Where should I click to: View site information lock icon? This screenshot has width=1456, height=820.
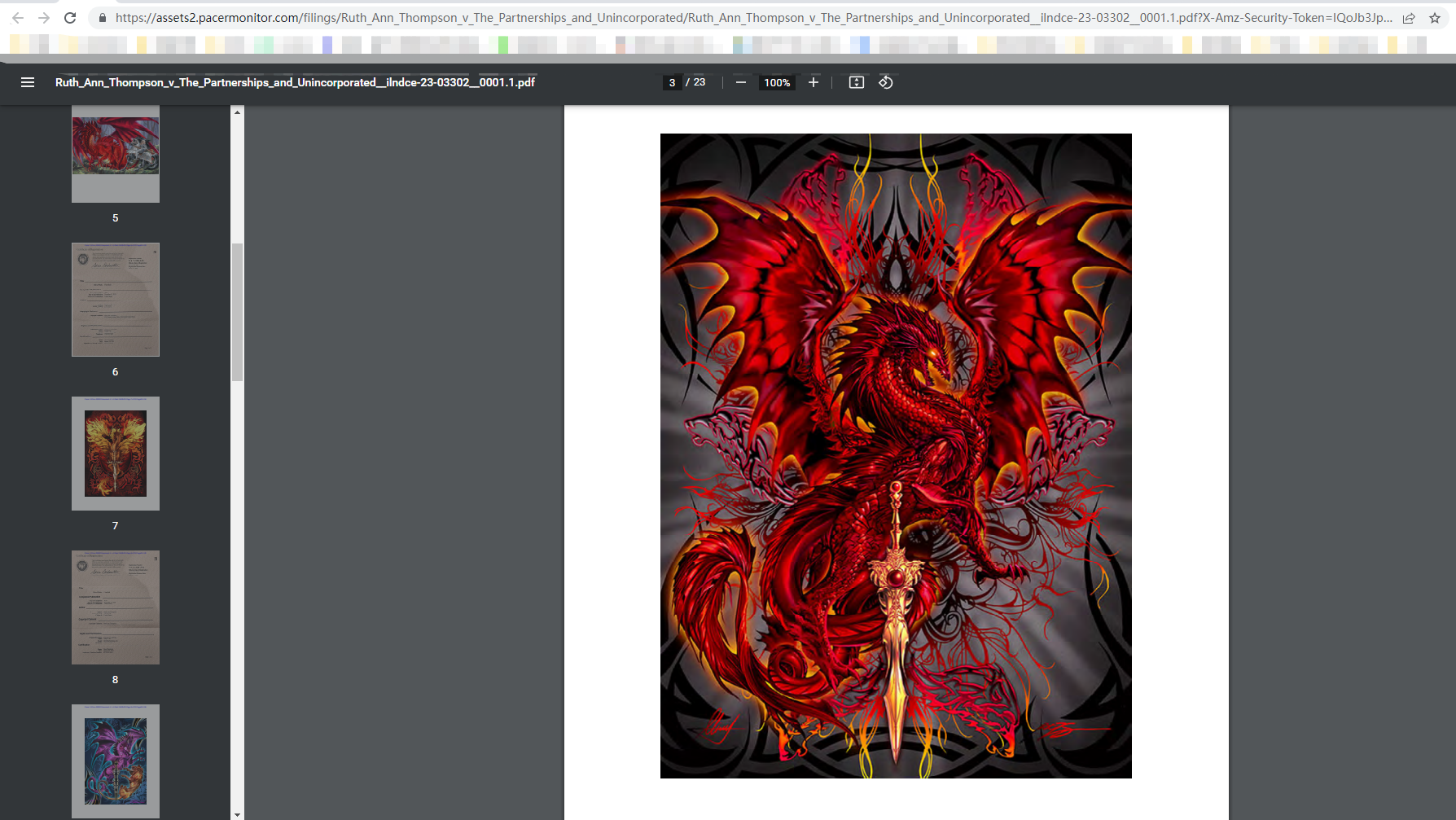102,18
